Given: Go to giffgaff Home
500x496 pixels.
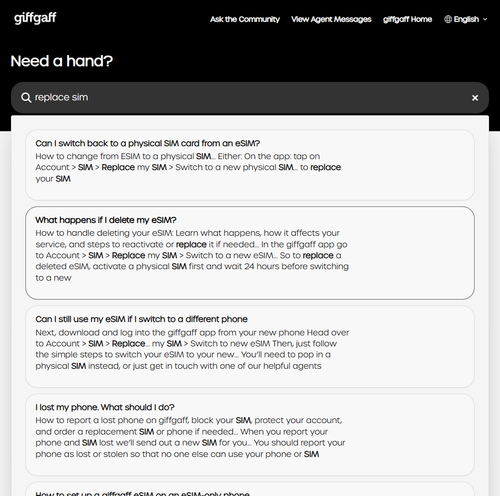Looking at the screenshot, I should 407,19.
